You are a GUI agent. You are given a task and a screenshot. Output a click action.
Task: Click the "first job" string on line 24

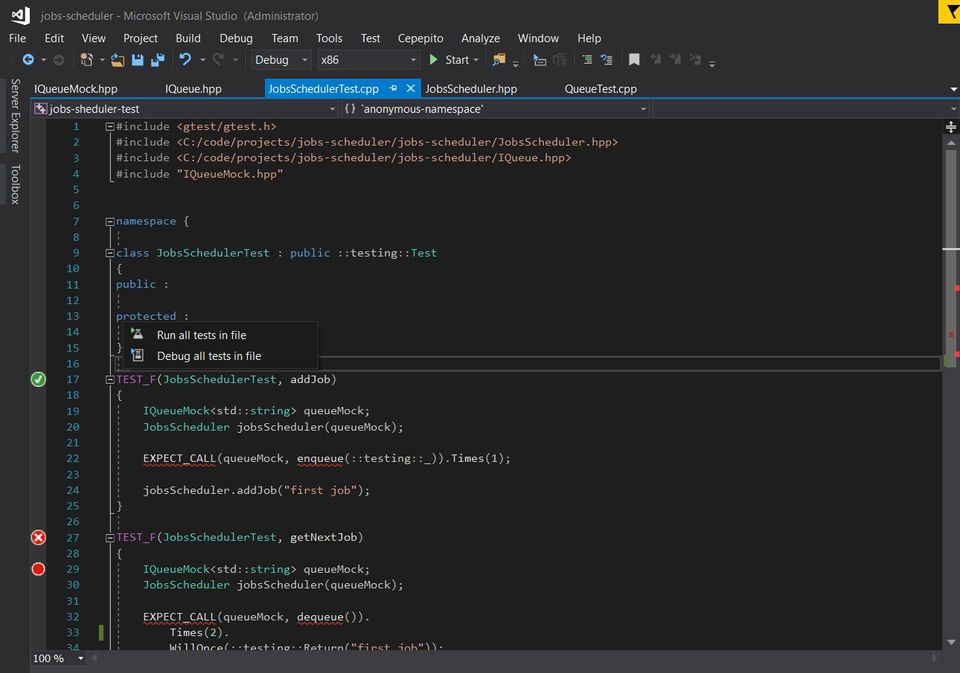321,491
